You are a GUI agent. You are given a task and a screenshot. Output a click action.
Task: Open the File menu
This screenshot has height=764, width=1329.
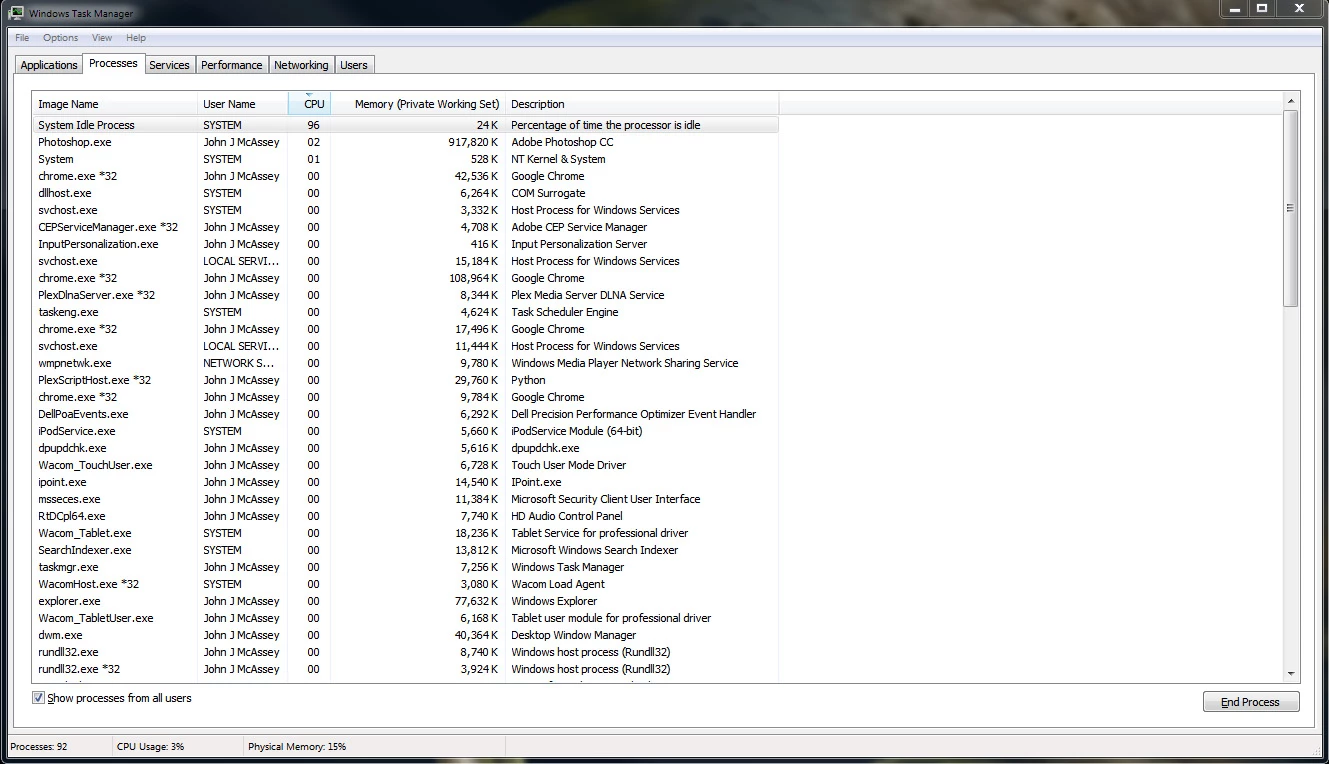(22, 38)
